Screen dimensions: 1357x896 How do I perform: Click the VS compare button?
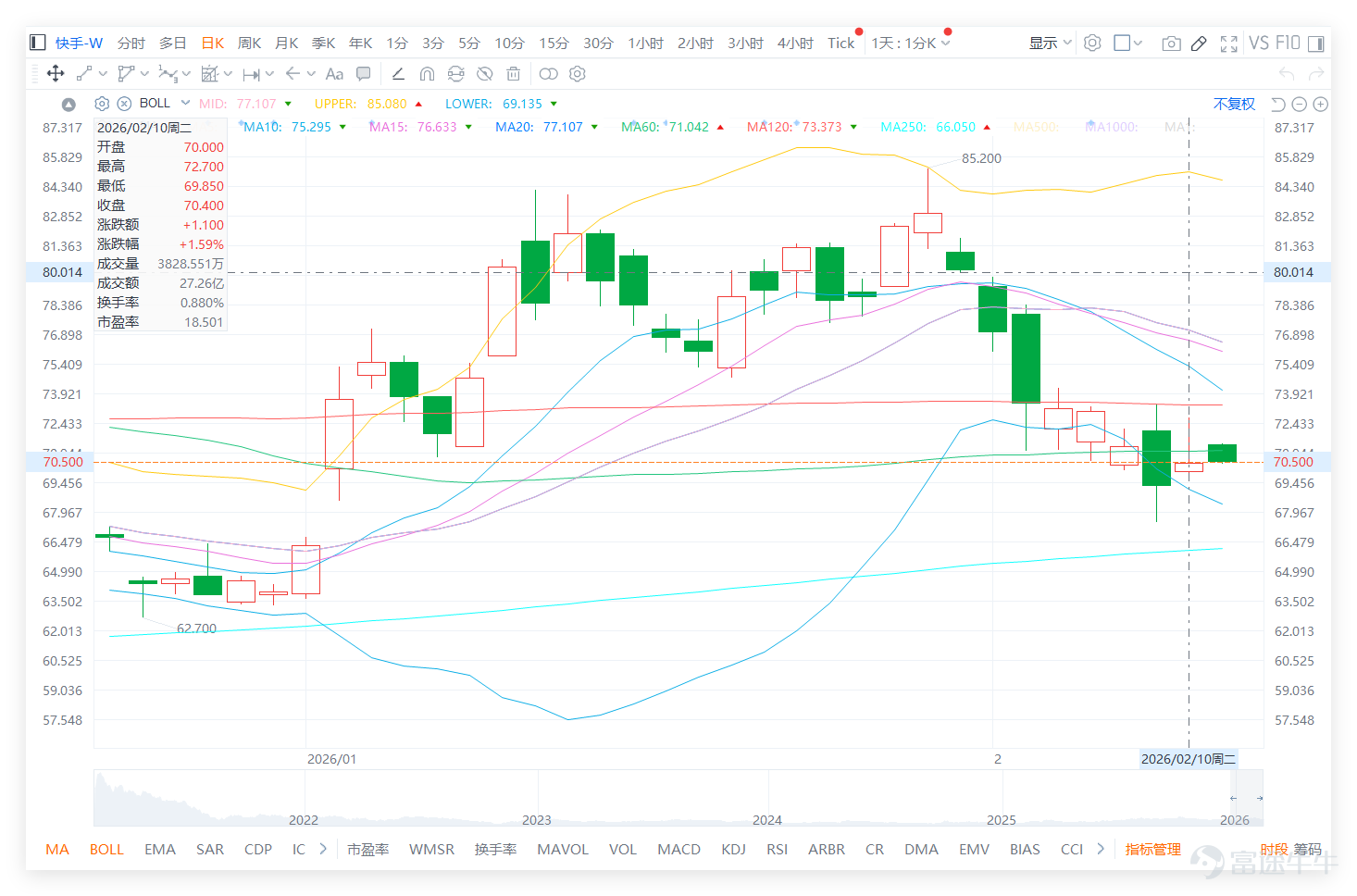coord(1259,44)
